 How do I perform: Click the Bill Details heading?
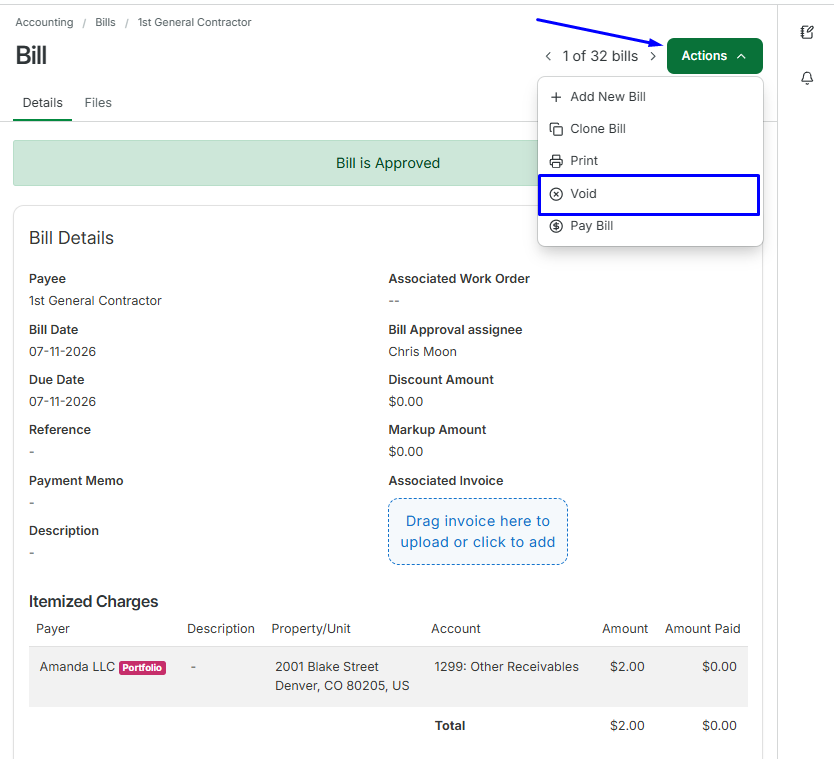click(x=71, y=238)
